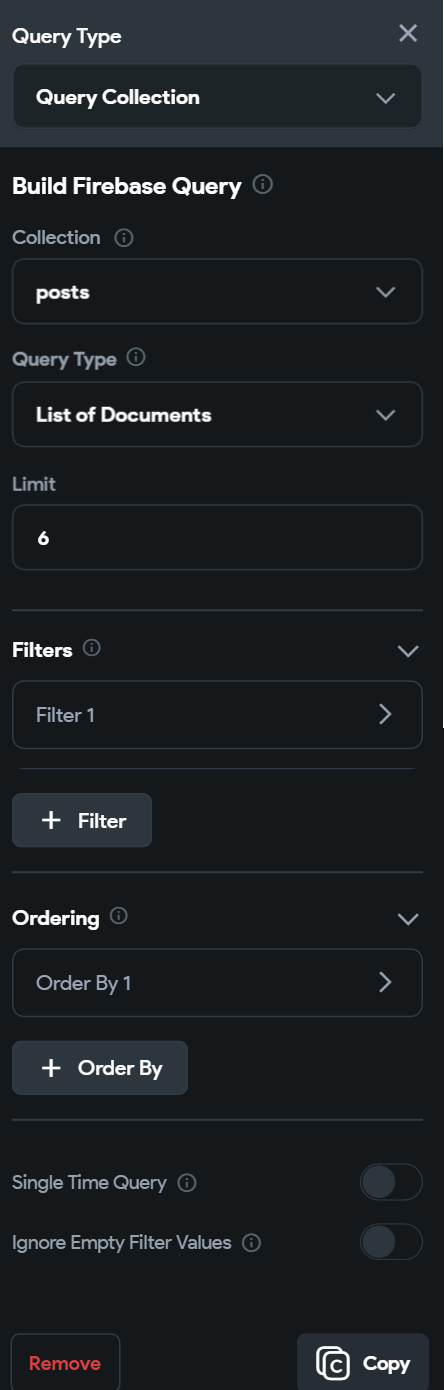
Task: Open Order By 1 details
Action: click(x=217, y=982)
